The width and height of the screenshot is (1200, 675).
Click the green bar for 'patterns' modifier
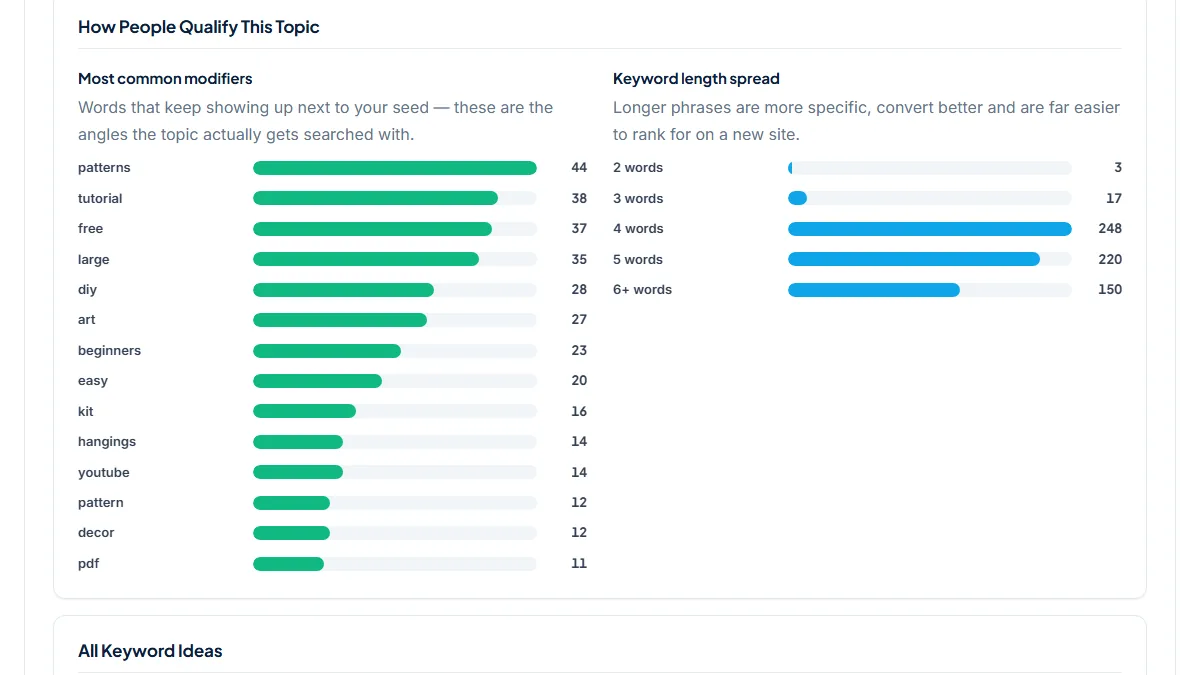click(395, 168)
